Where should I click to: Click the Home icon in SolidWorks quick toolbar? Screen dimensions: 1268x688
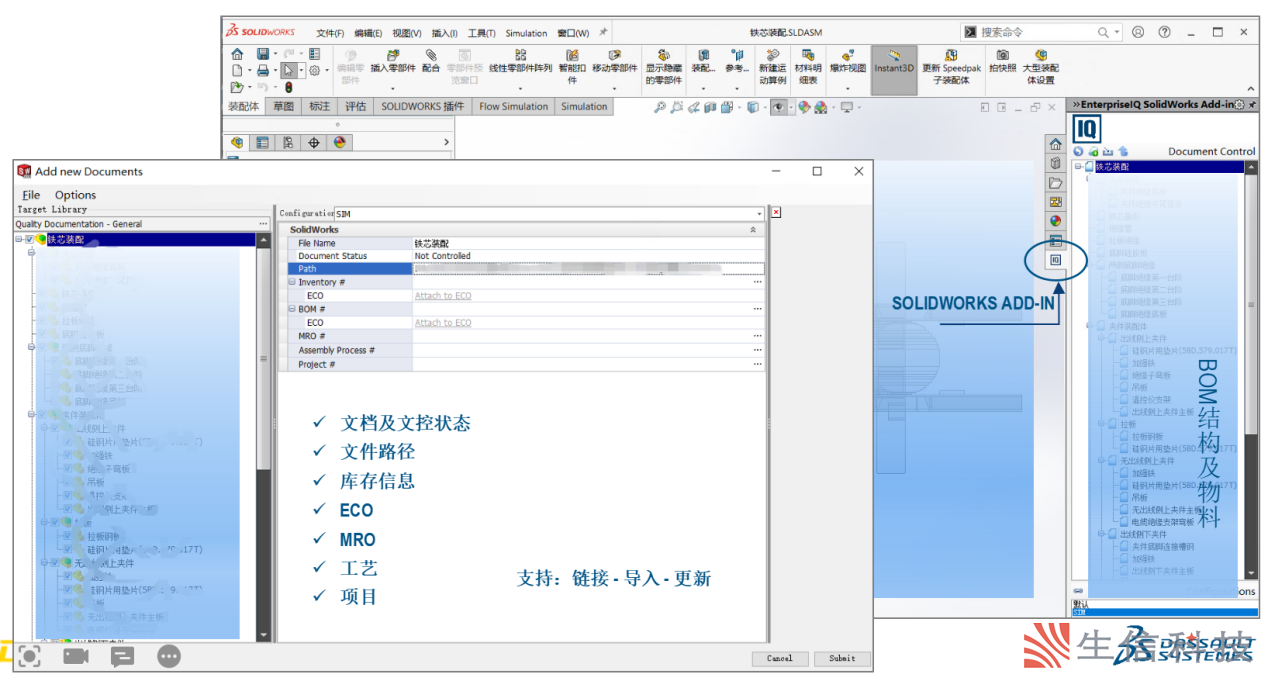pyautogui.click(x=237, y=54)
